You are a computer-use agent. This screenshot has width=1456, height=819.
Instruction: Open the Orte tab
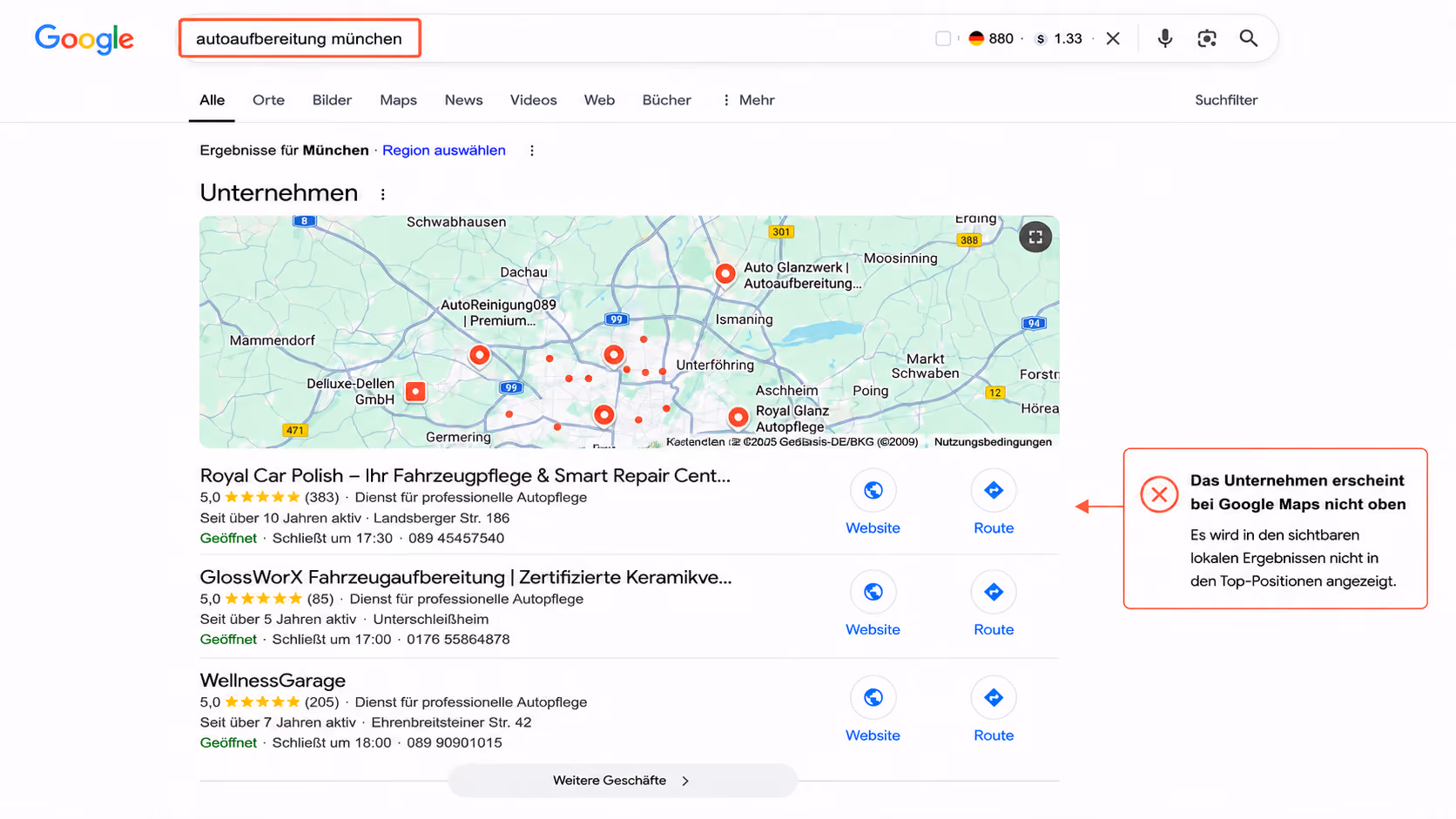268,100
